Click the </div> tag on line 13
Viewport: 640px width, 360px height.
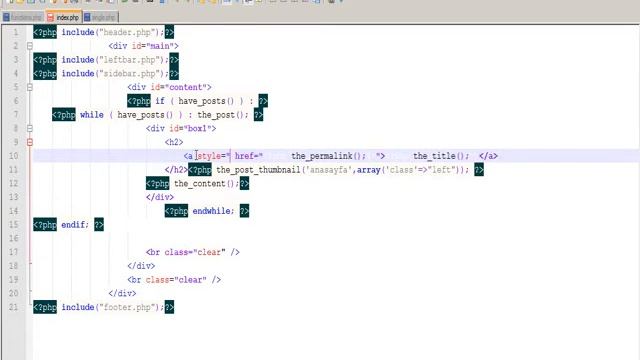(160, 197)
